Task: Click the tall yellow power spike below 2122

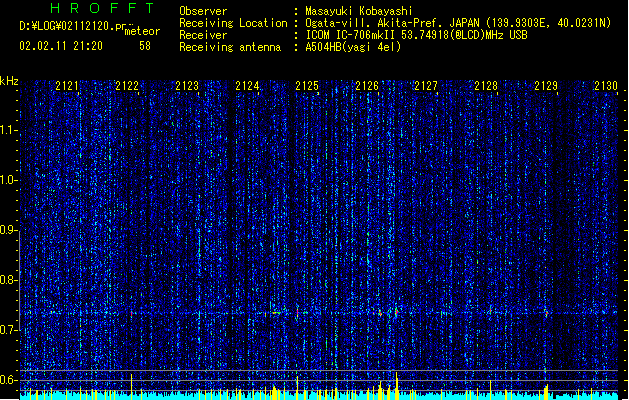Action: click(x=132, y=387)
